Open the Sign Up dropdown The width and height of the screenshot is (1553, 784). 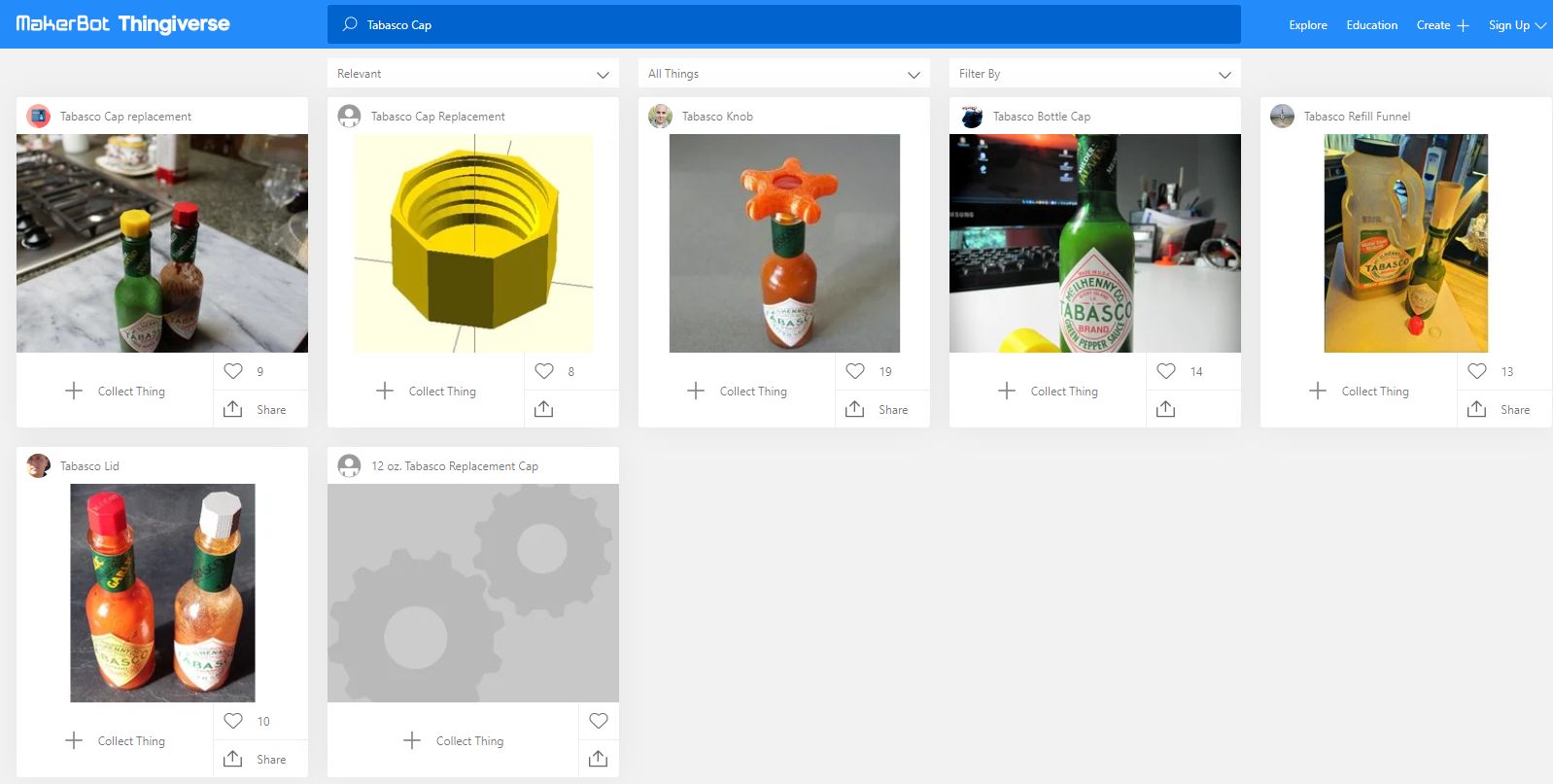[1517, 25]
